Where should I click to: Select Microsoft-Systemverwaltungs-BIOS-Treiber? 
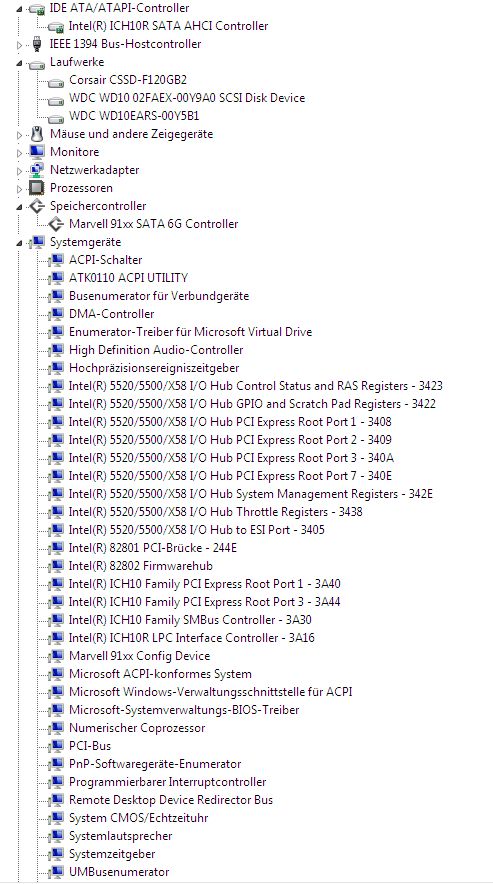(184, 710)
